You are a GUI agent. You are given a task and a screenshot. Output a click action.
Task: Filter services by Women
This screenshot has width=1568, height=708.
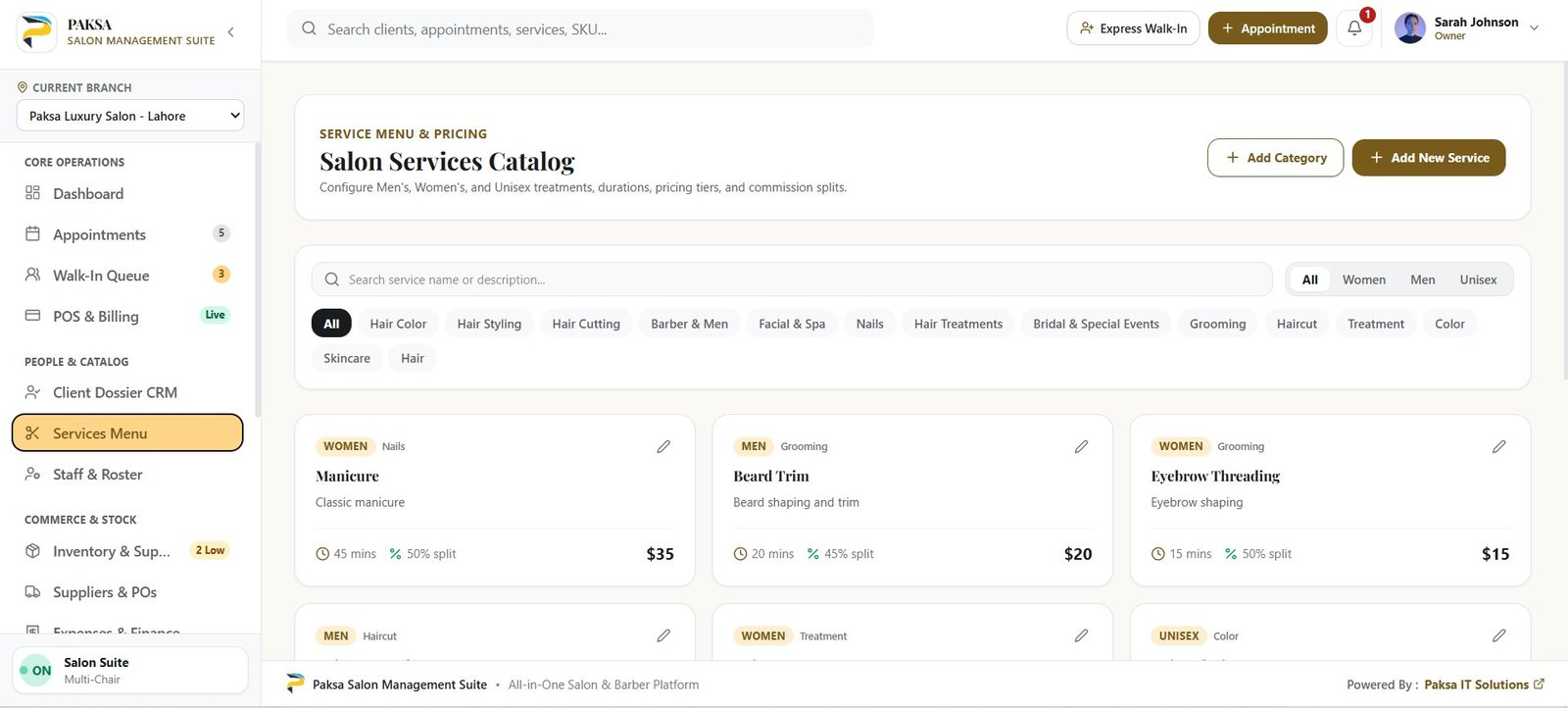1364,279
